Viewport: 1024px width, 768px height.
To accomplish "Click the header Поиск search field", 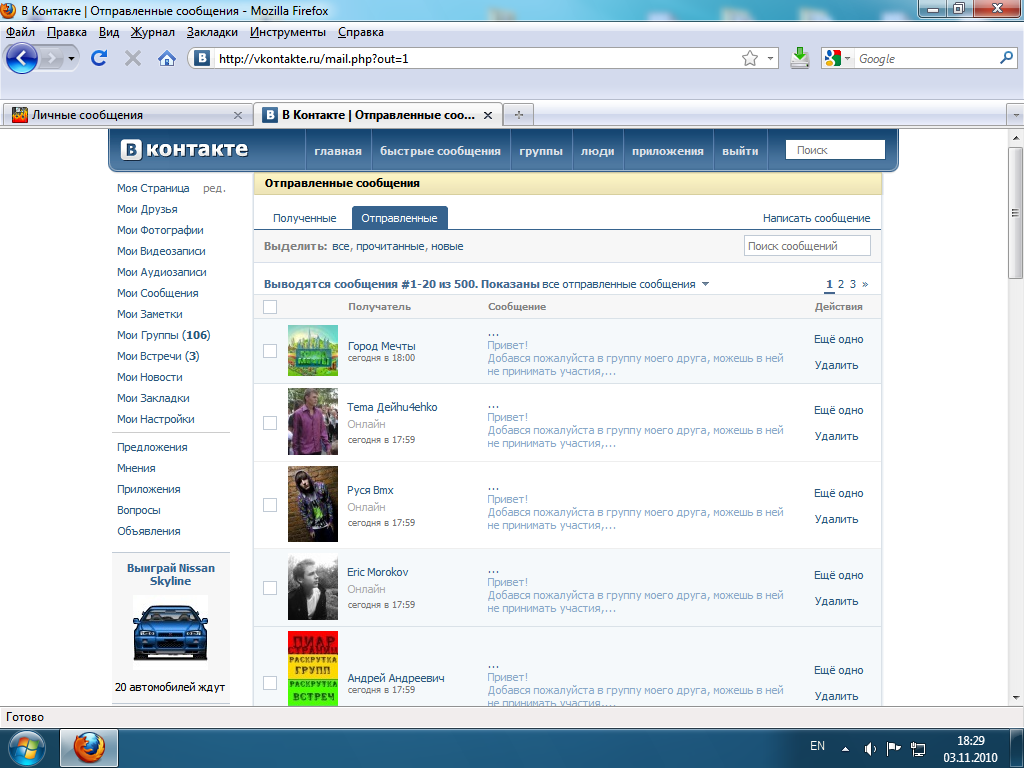I will click(x=835, y=150).
